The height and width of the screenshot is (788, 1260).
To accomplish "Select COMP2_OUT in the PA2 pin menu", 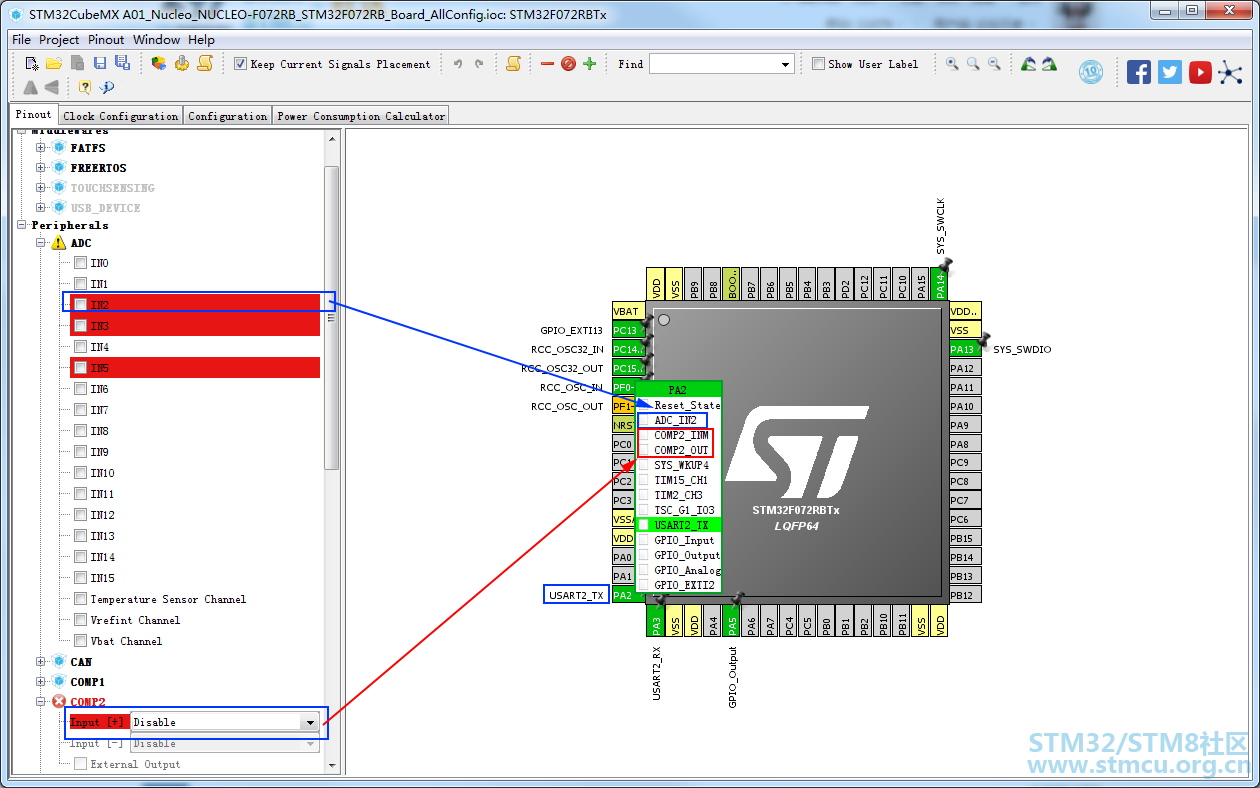I will (681, 450).
